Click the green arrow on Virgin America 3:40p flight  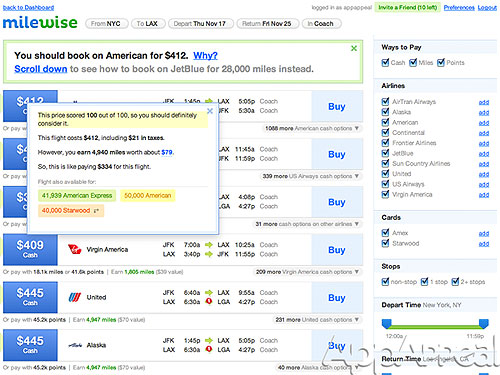click(209, 254)
